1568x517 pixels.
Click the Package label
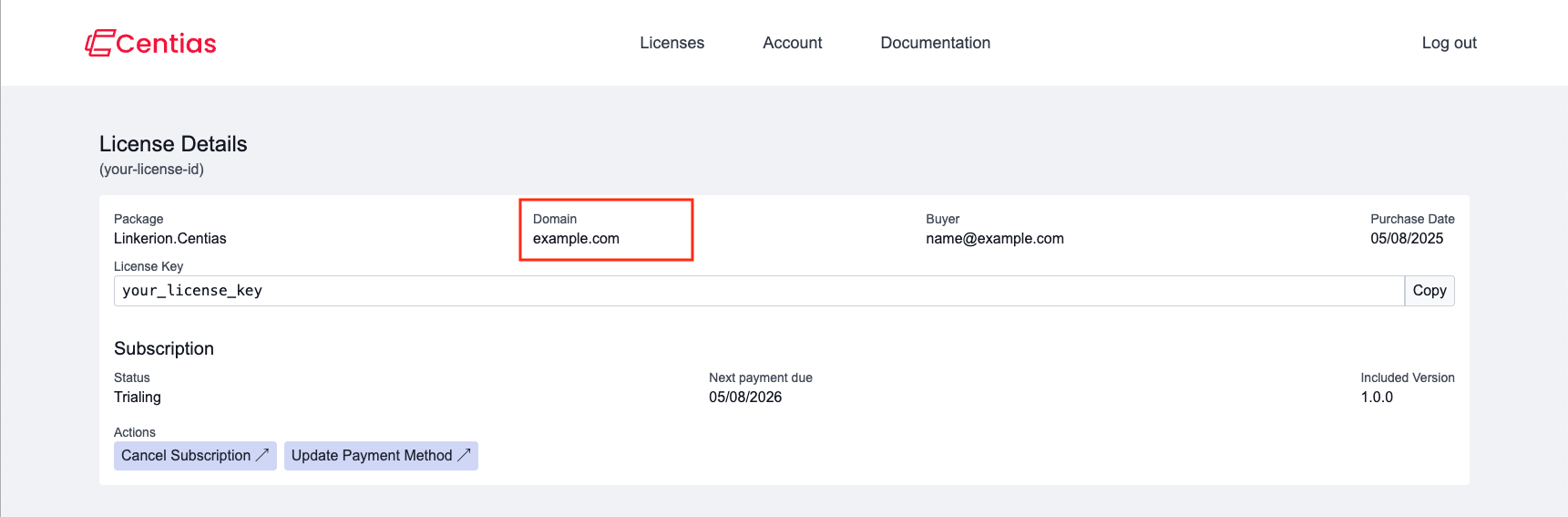tap(138, 219)
